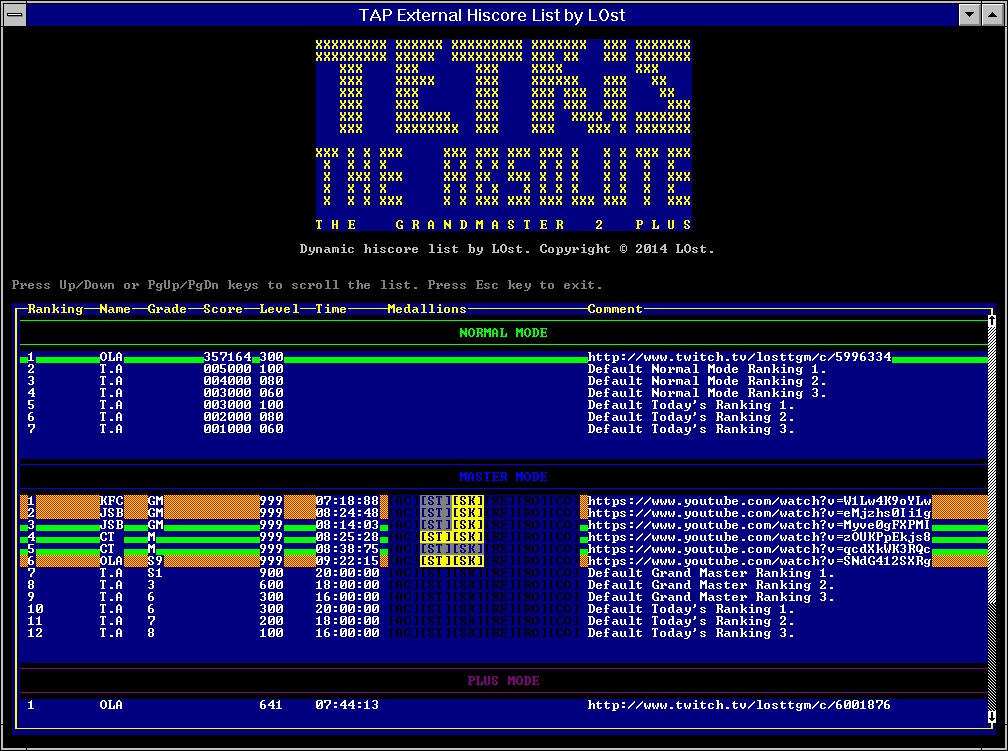Select the PLUS MODE section heading
Screen dimensions: 1008x751
pyautogui.click(x=503, y=681)
